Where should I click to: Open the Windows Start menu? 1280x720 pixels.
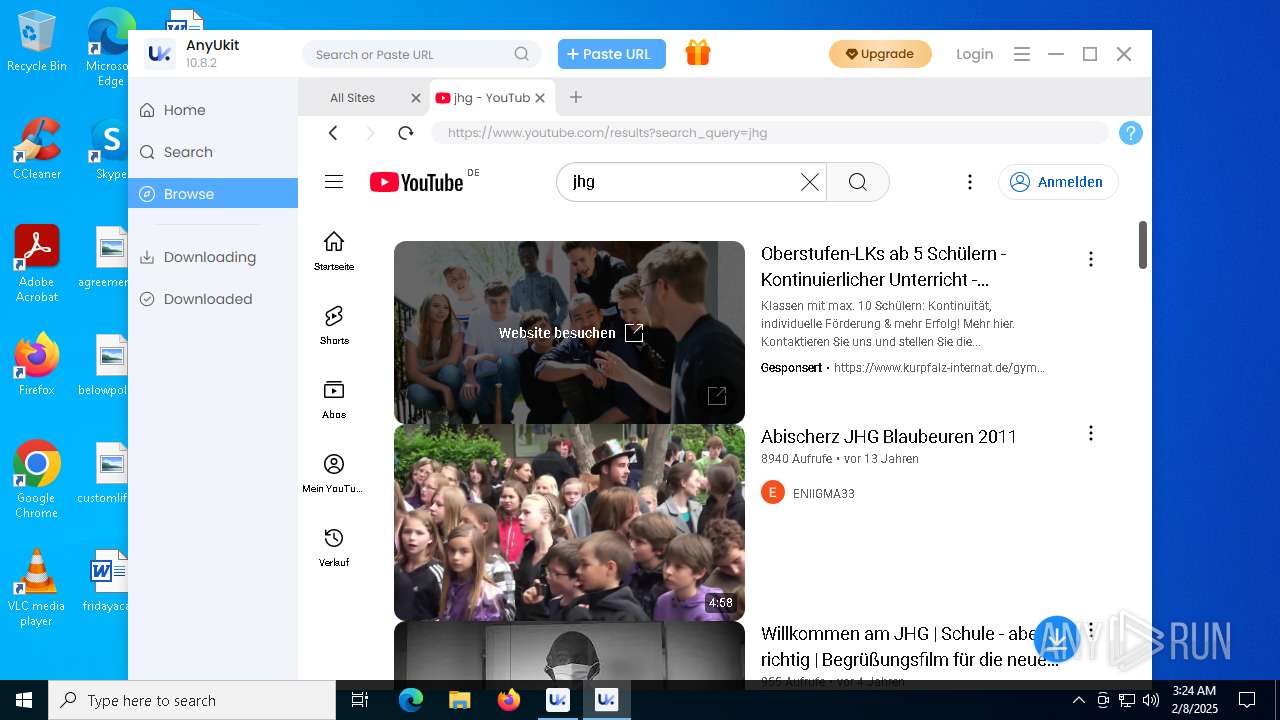(x=24, y=700)
